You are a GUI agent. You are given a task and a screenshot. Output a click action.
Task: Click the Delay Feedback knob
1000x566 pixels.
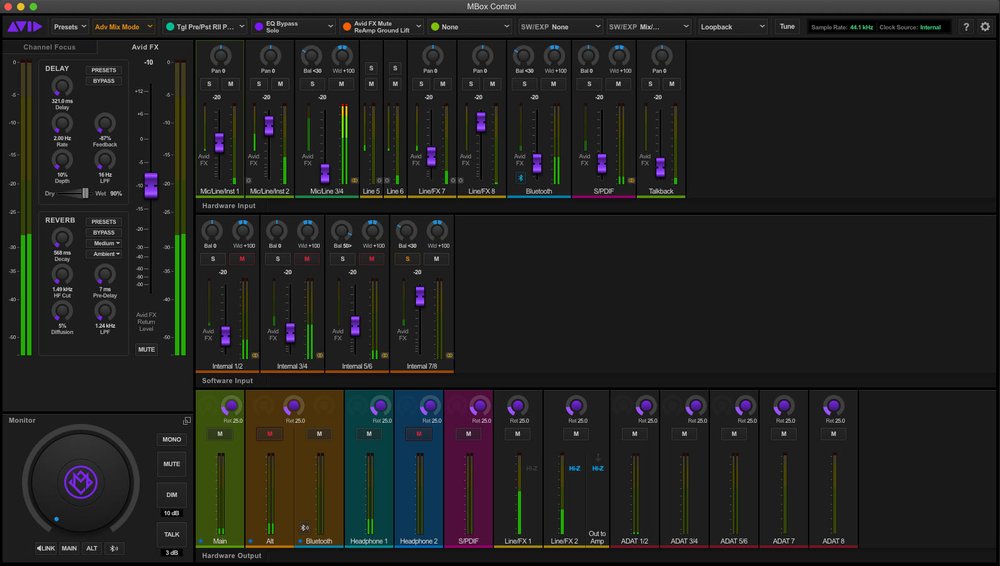tap(105, 123)
